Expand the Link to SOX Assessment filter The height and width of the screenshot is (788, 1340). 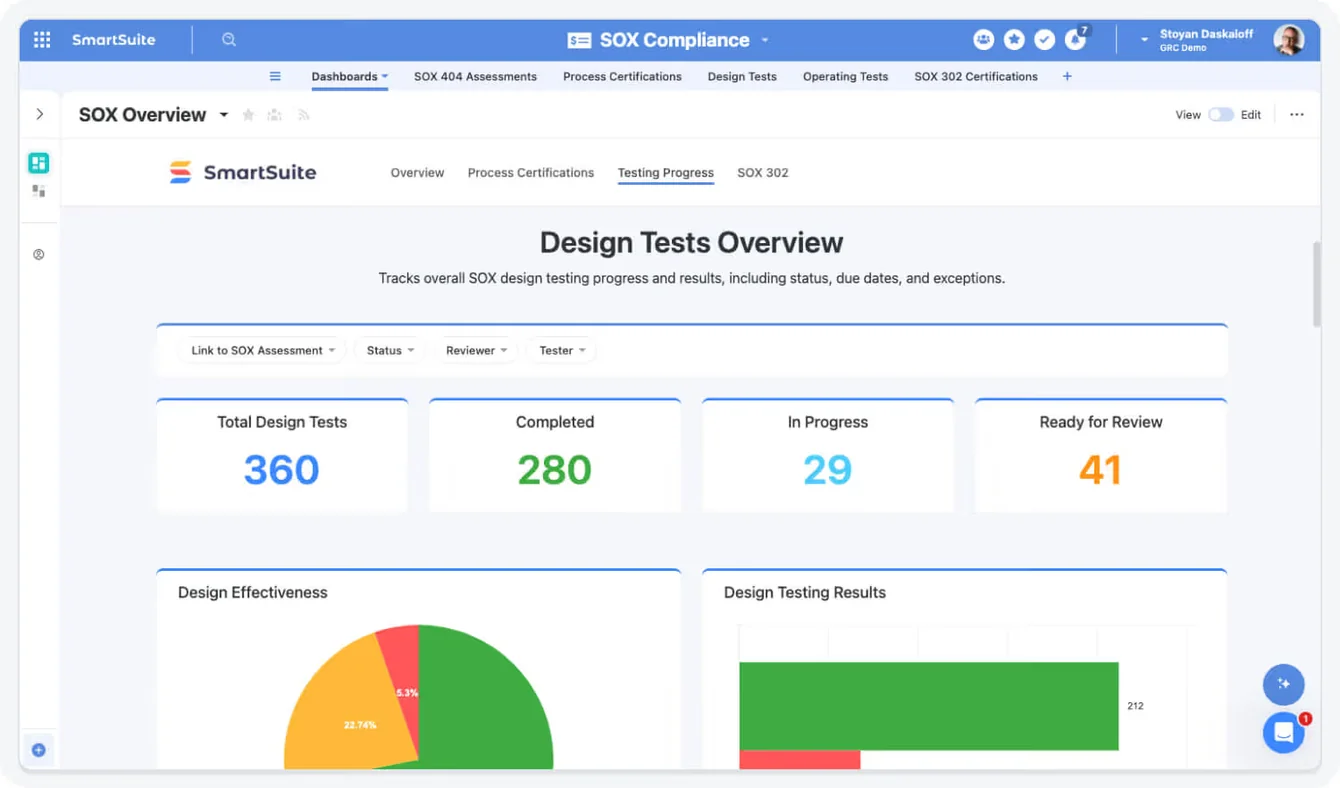(263, 350)
